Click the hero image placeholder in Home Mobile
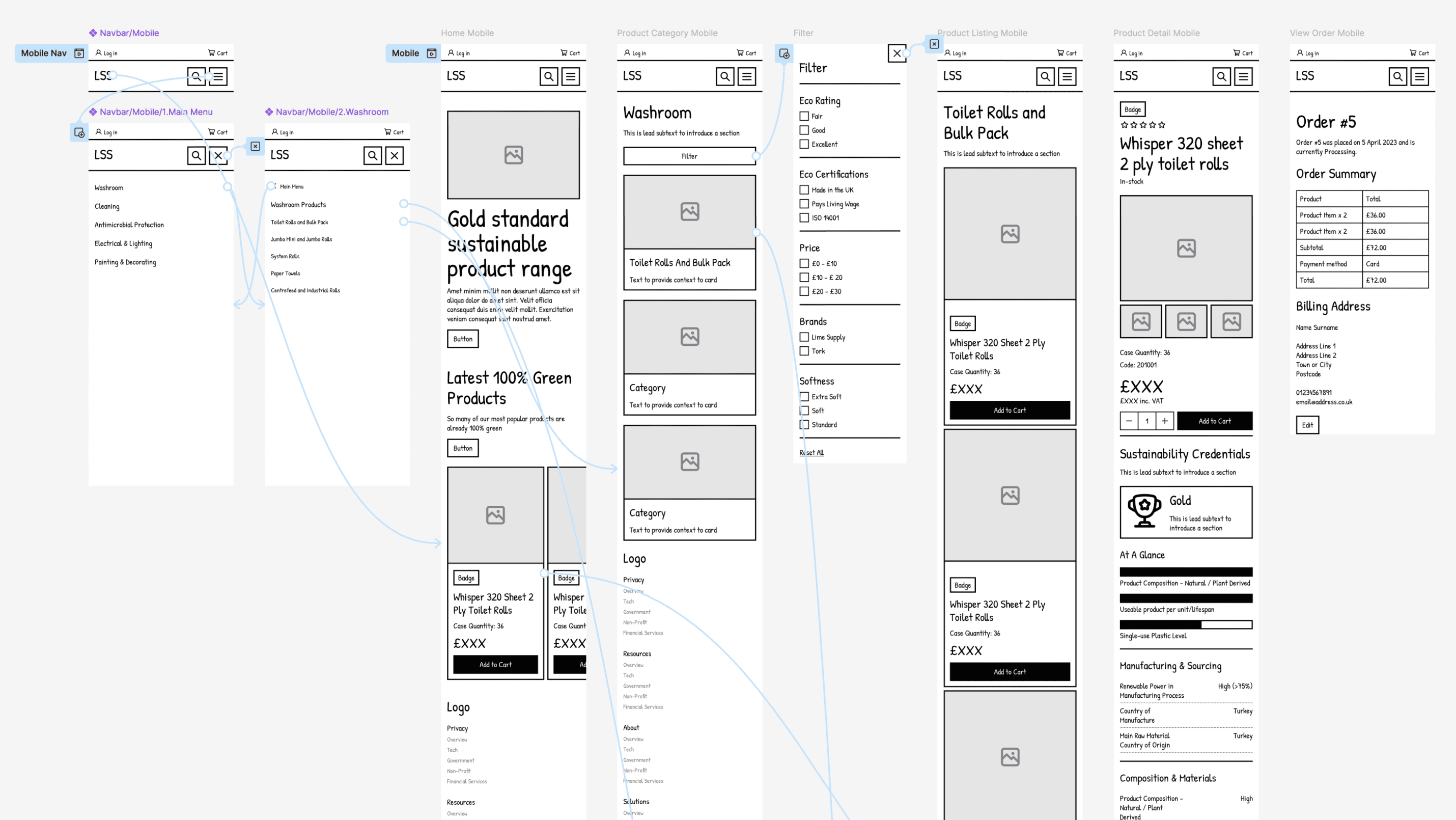Viewport: 1456px width, 820px height. click(x=513, y=155)
